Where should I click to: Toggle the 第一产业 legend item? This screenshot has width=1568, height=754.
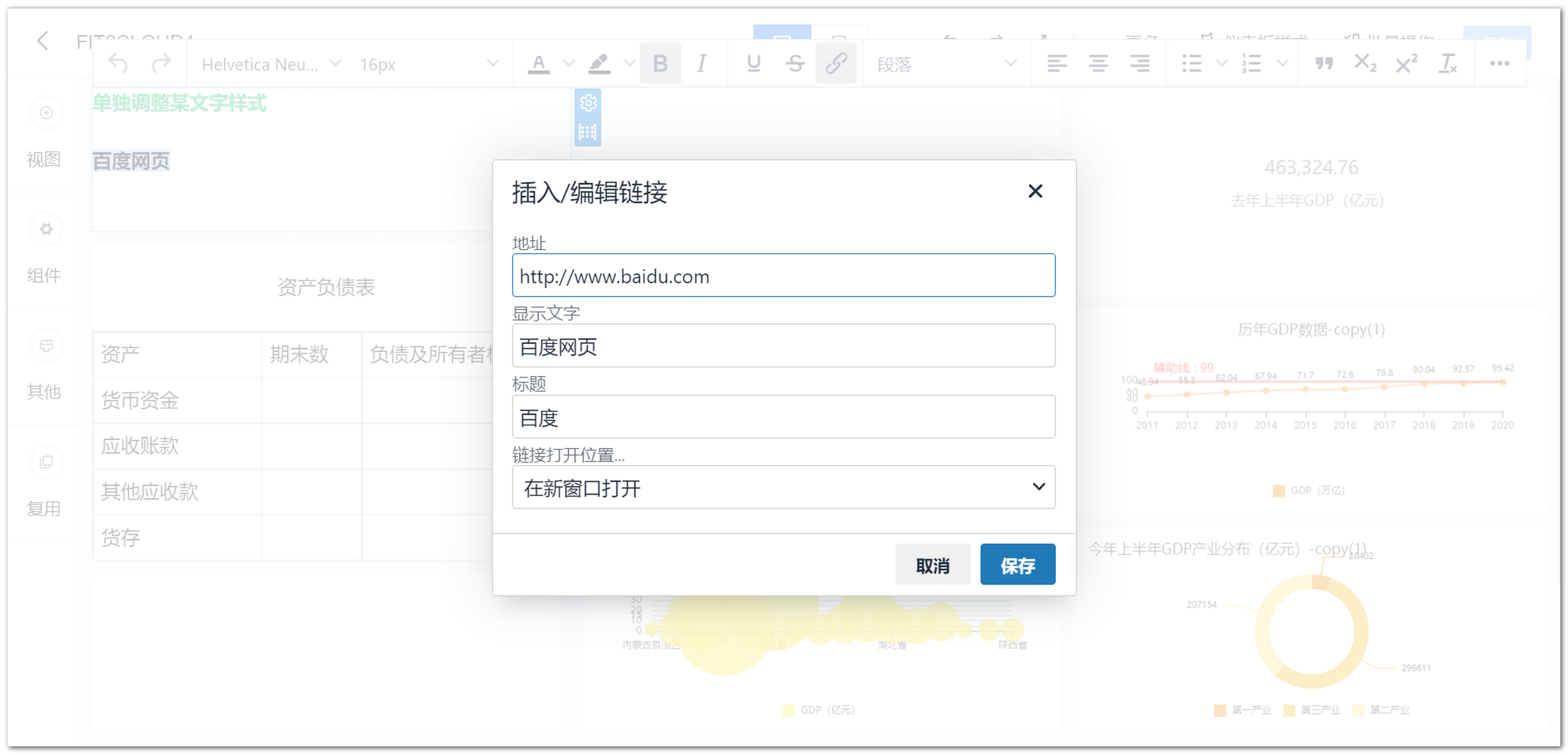pos(1243,710)
